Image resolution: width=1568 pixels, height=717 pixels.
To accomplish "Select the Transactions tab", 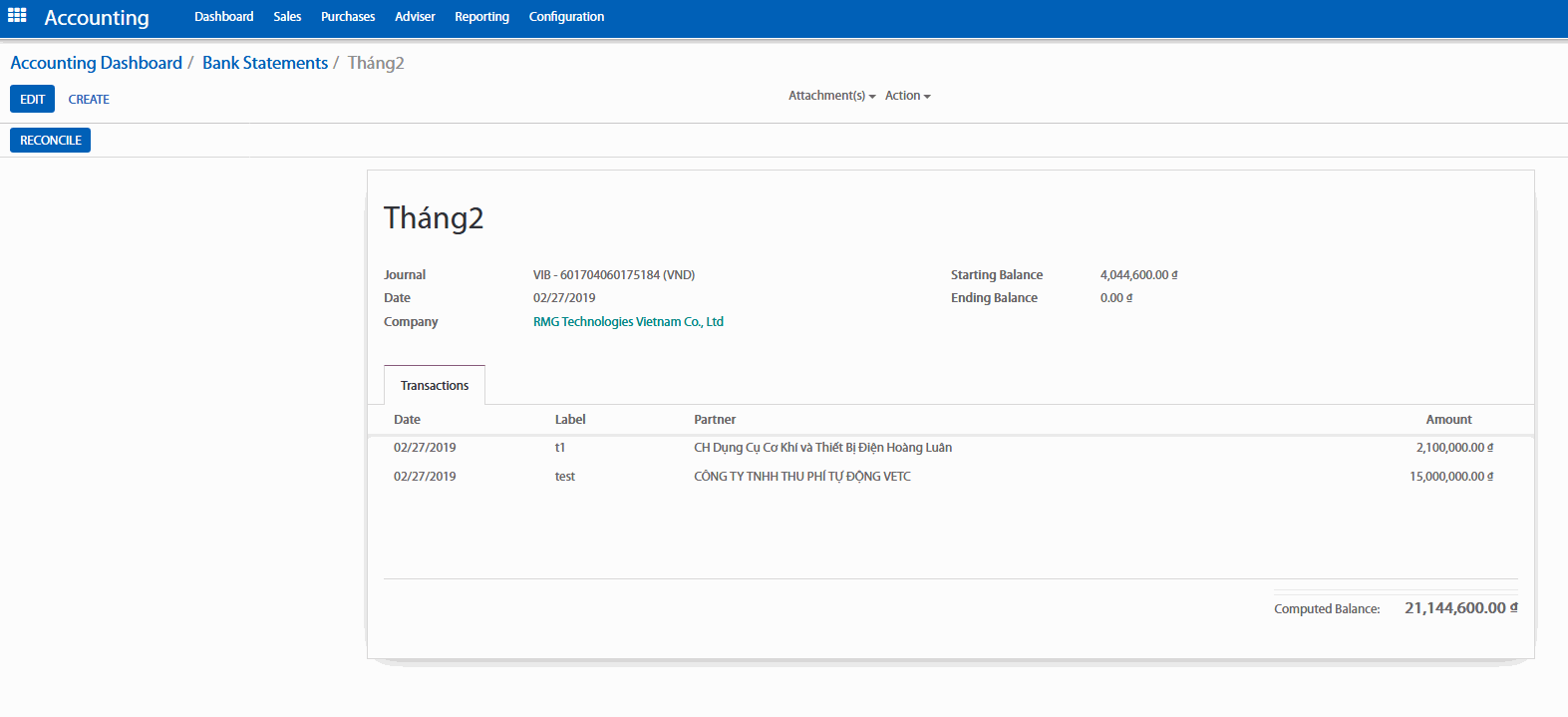I will click(435, 386).
